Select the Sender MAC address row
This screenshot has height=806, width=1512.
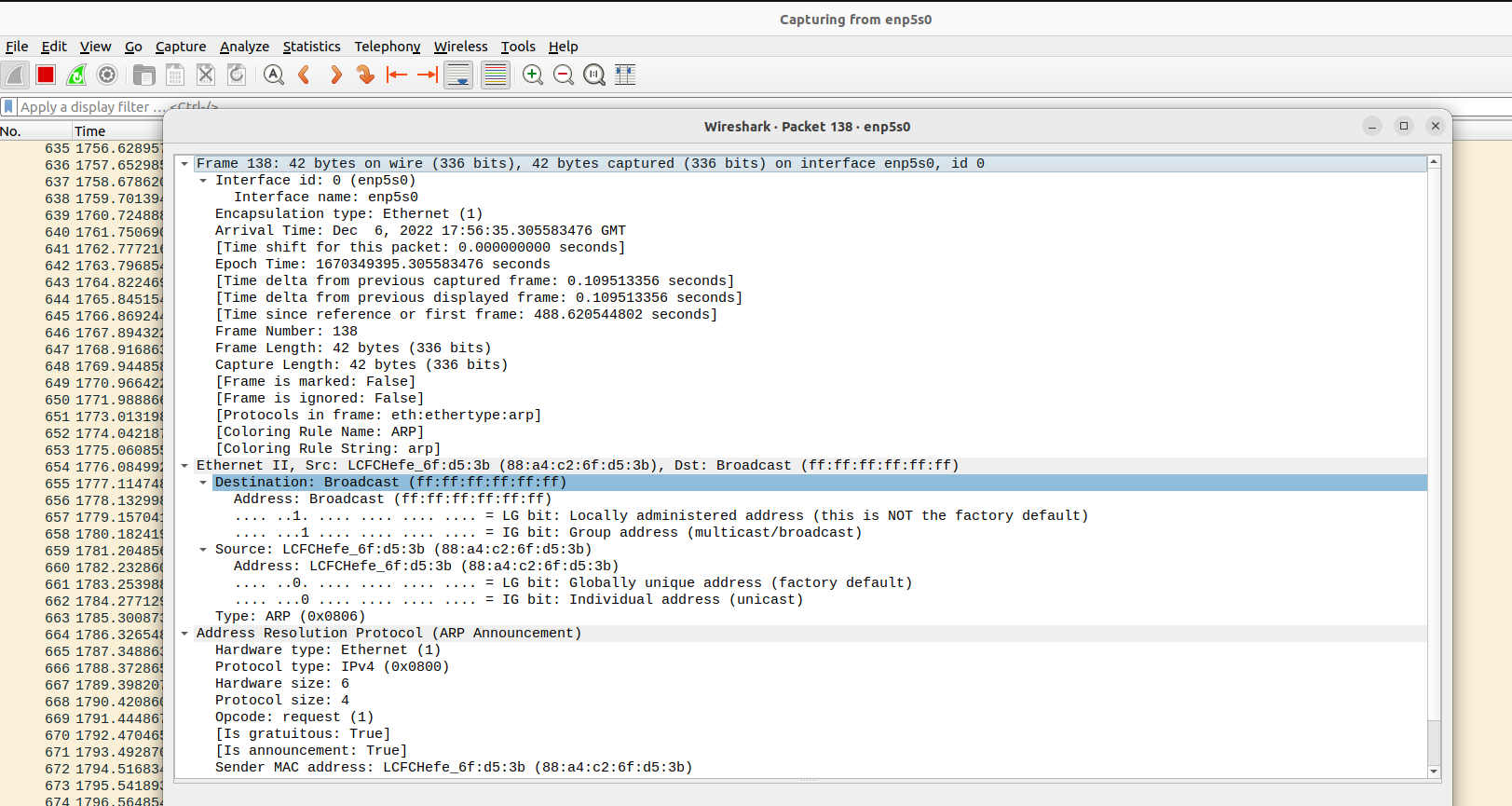[x=801, y=768]
